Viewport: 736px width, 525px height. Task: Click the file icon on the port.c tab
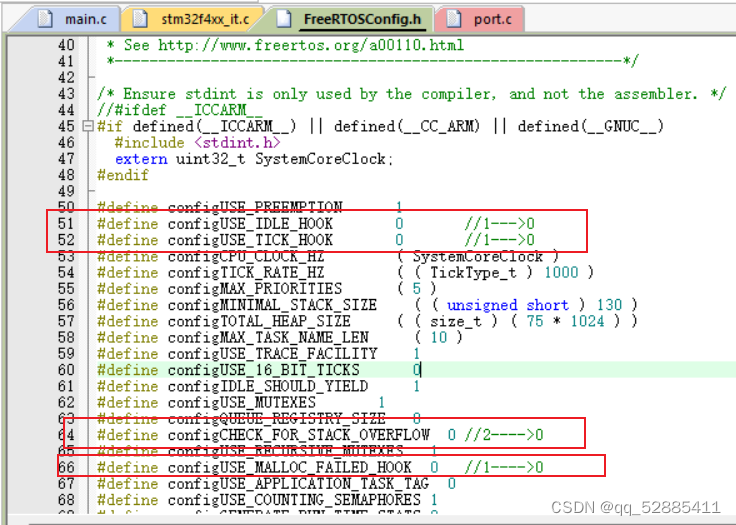(454, 19)
